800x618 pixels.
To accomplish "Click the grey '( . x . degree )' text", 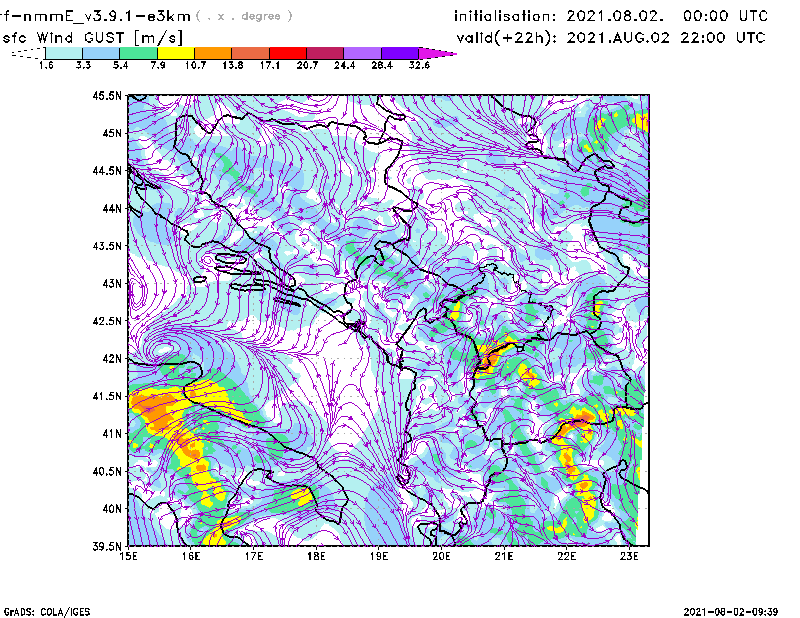I will [244, 16].
